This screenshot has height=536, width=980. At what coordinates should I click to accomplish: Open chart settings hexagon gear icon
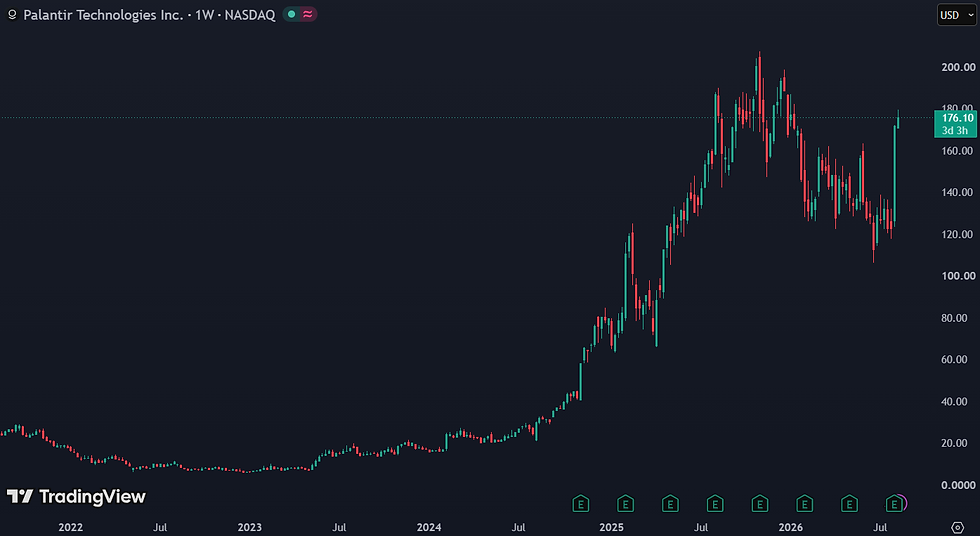[x=958, y=527]
